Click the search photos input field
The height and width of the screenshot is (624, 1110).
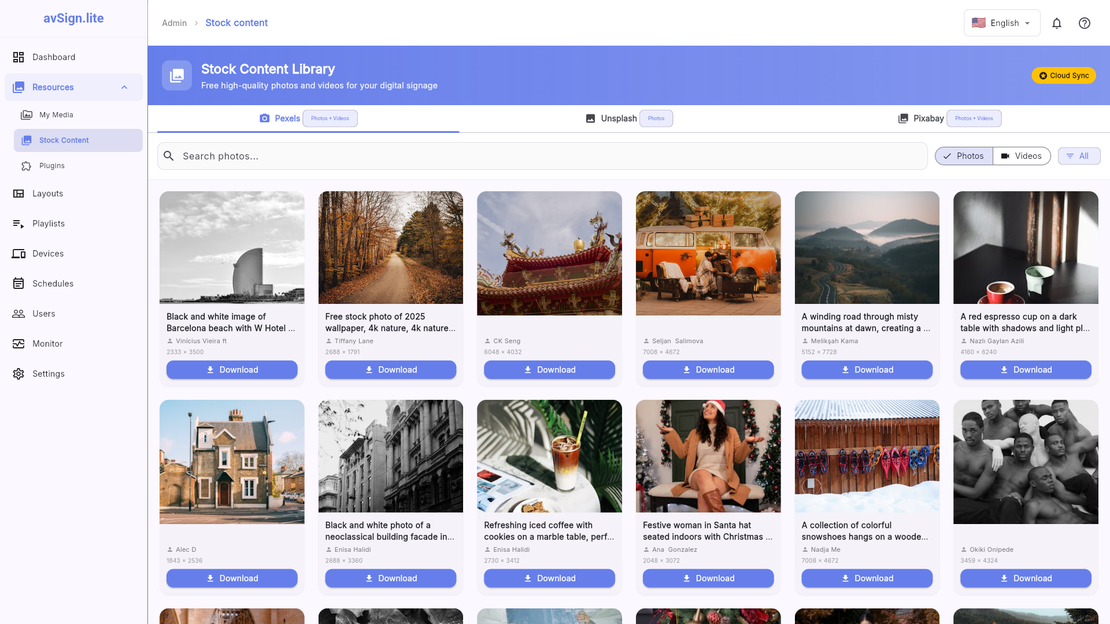540,156
